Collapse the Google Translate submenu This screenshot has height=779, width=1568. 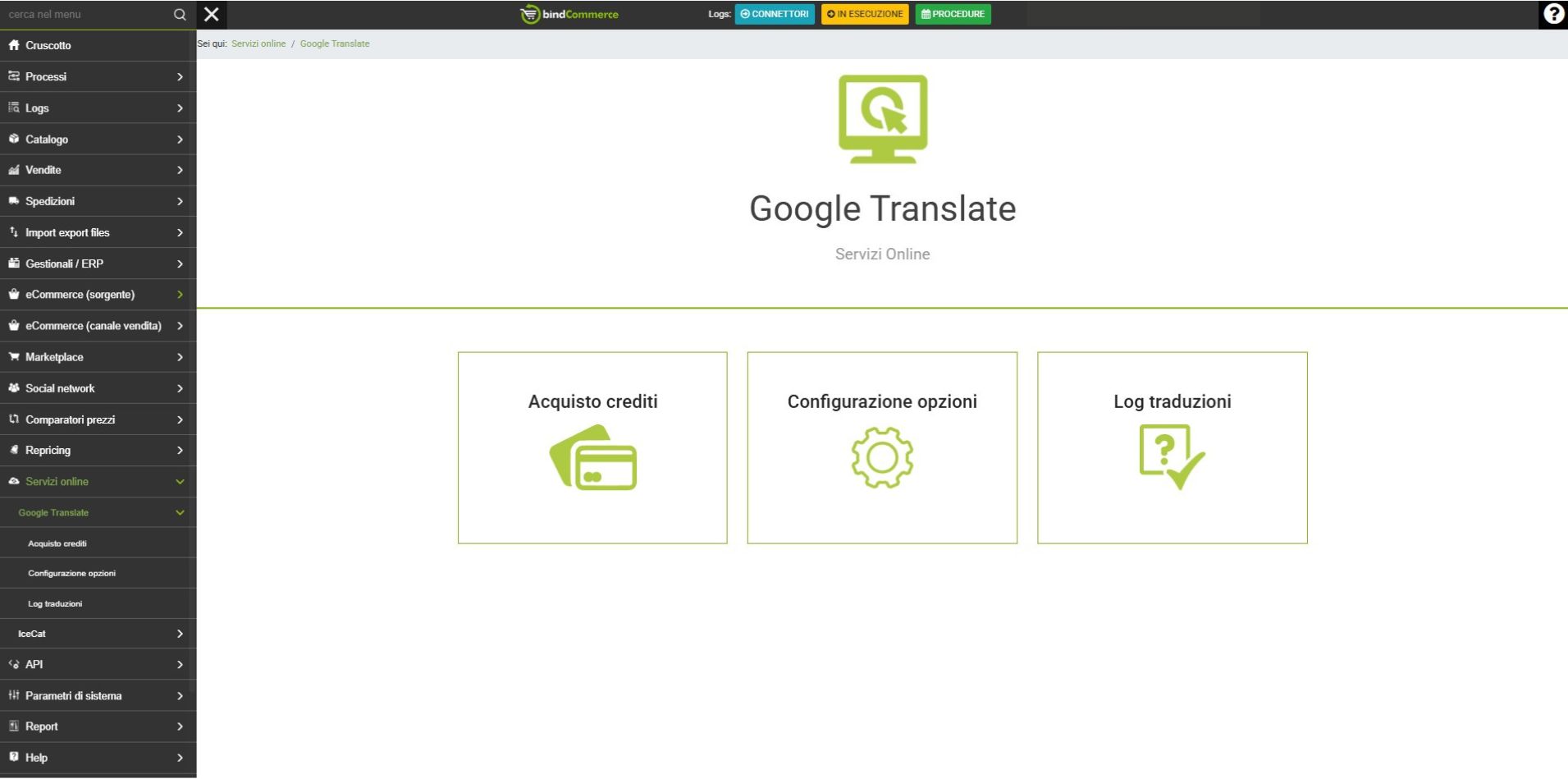180,513
